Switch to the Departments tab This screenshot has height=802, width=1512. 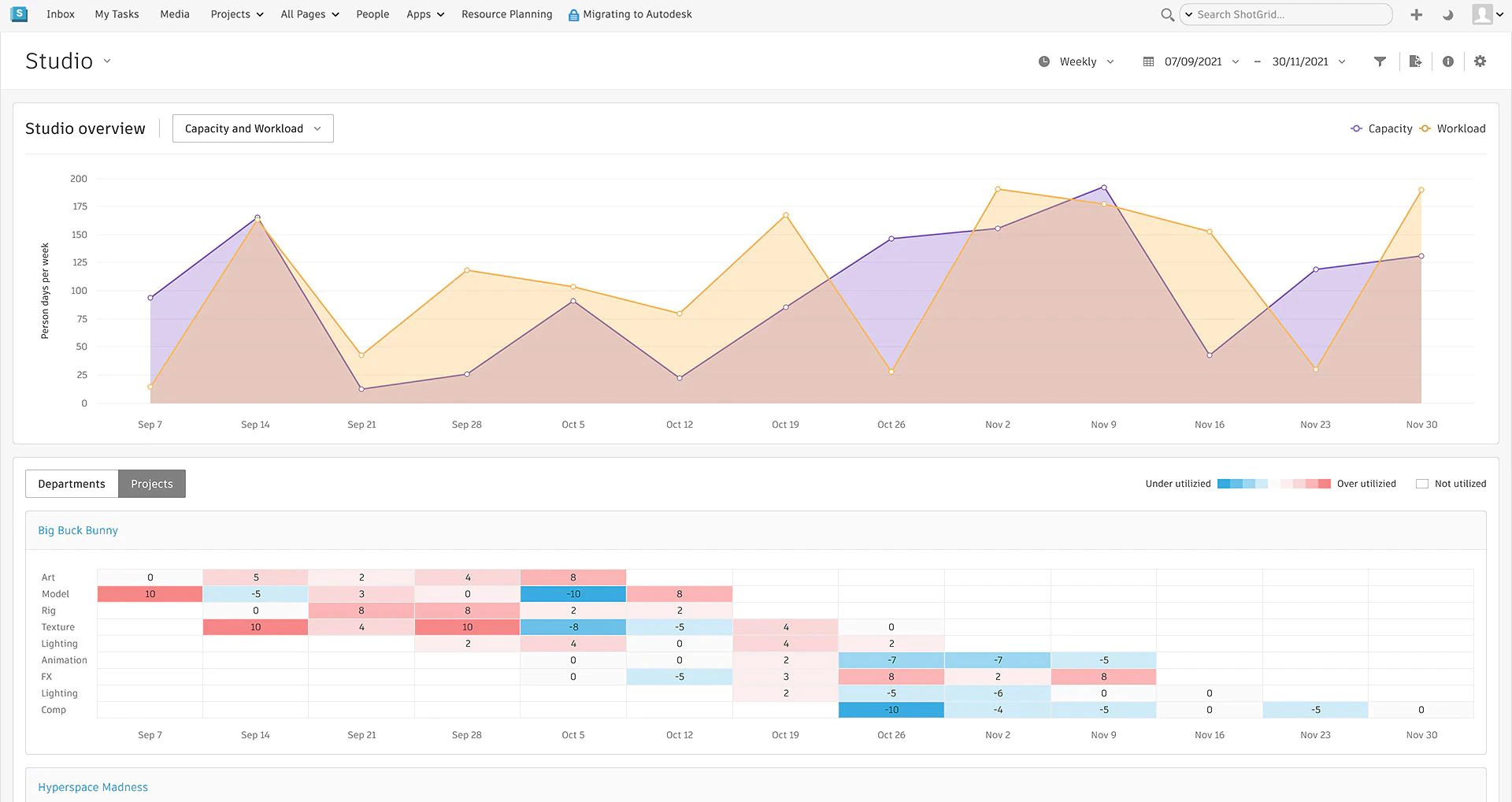[x=72, y=484]
